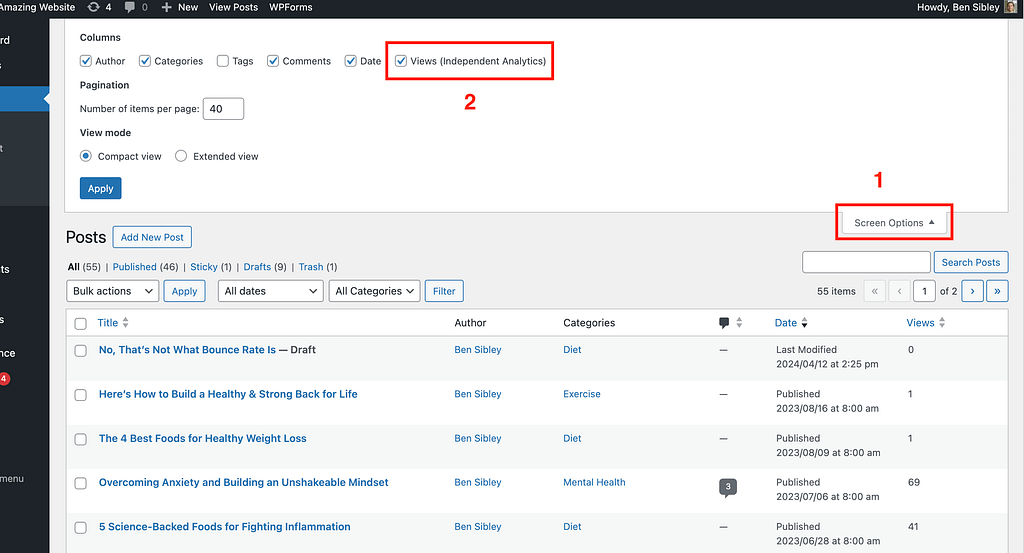The height and width of the screenshot is (553, 1024).
Task: Open WPForms in the admin bar
Action: tap(291, 7)
